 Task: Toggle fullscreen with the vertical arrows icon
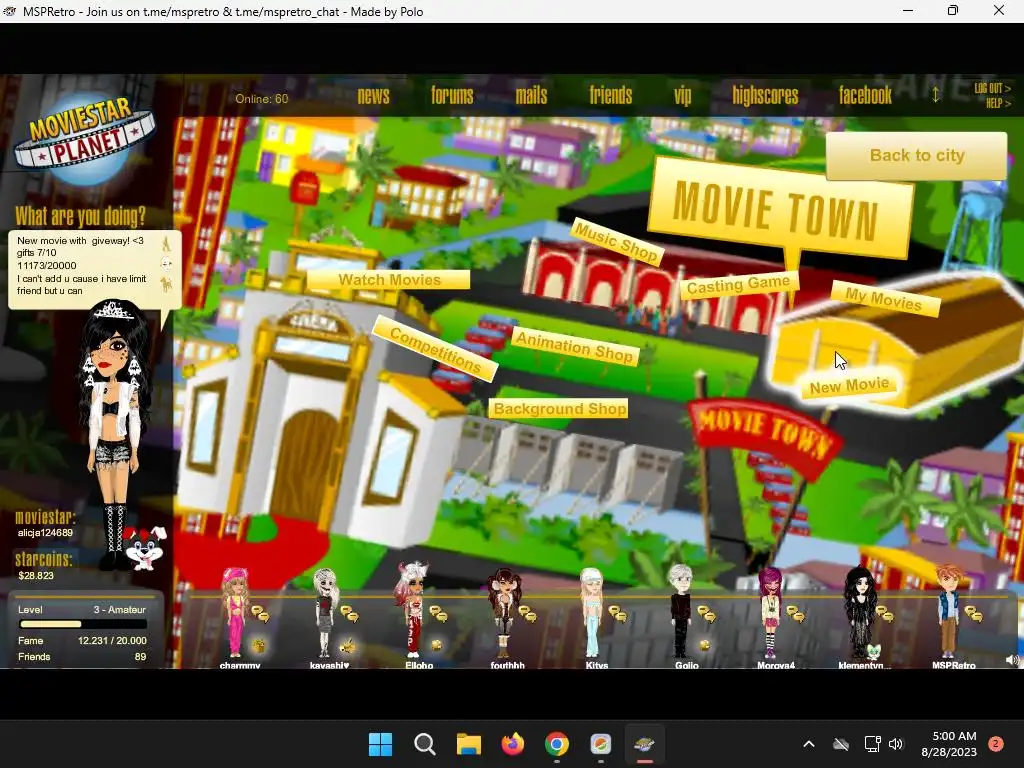pyautogui.click(x=935, y=95)
